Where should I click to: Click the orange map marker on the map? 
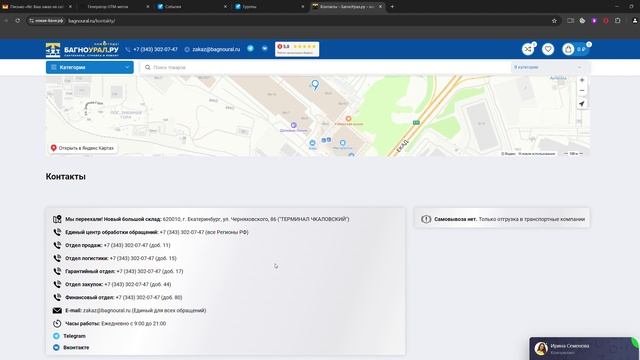[348, 118]
